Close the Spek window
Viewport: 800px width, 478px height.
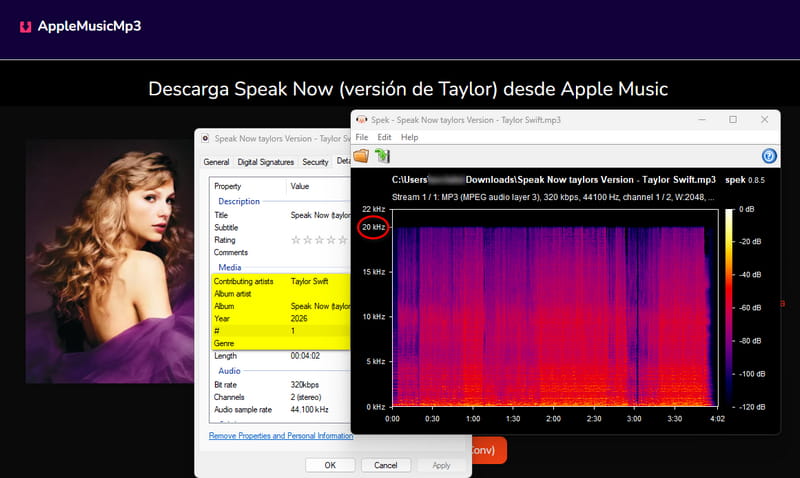point(764,119)
